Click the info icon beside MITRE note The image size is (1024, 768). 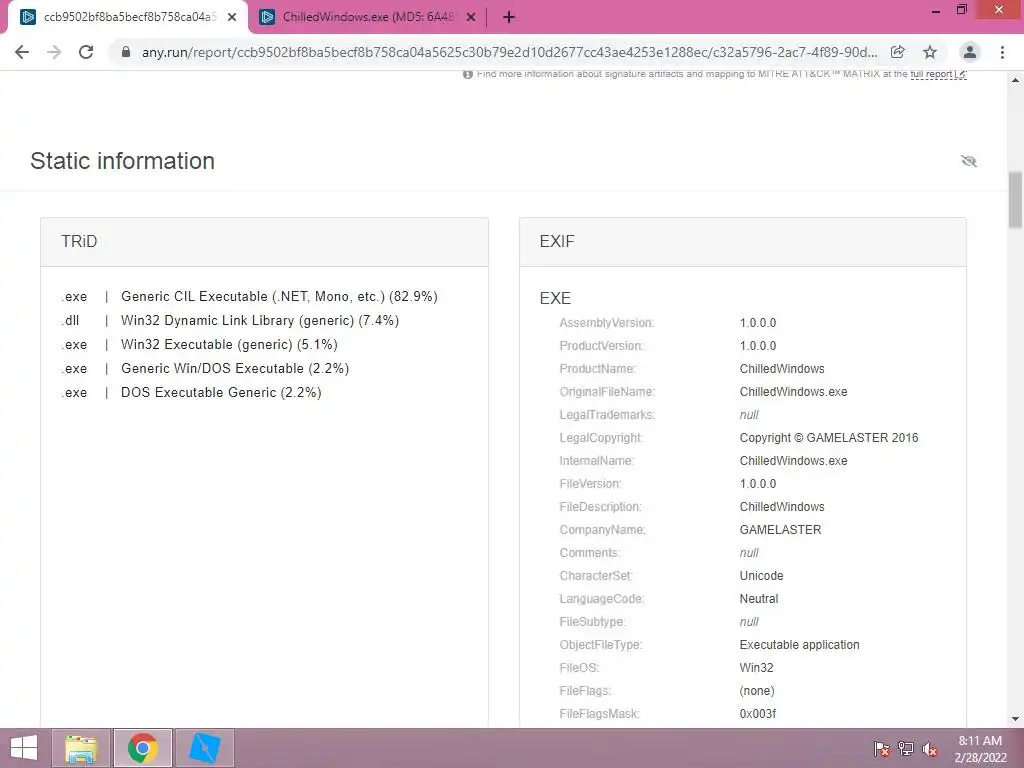[468, 74]
